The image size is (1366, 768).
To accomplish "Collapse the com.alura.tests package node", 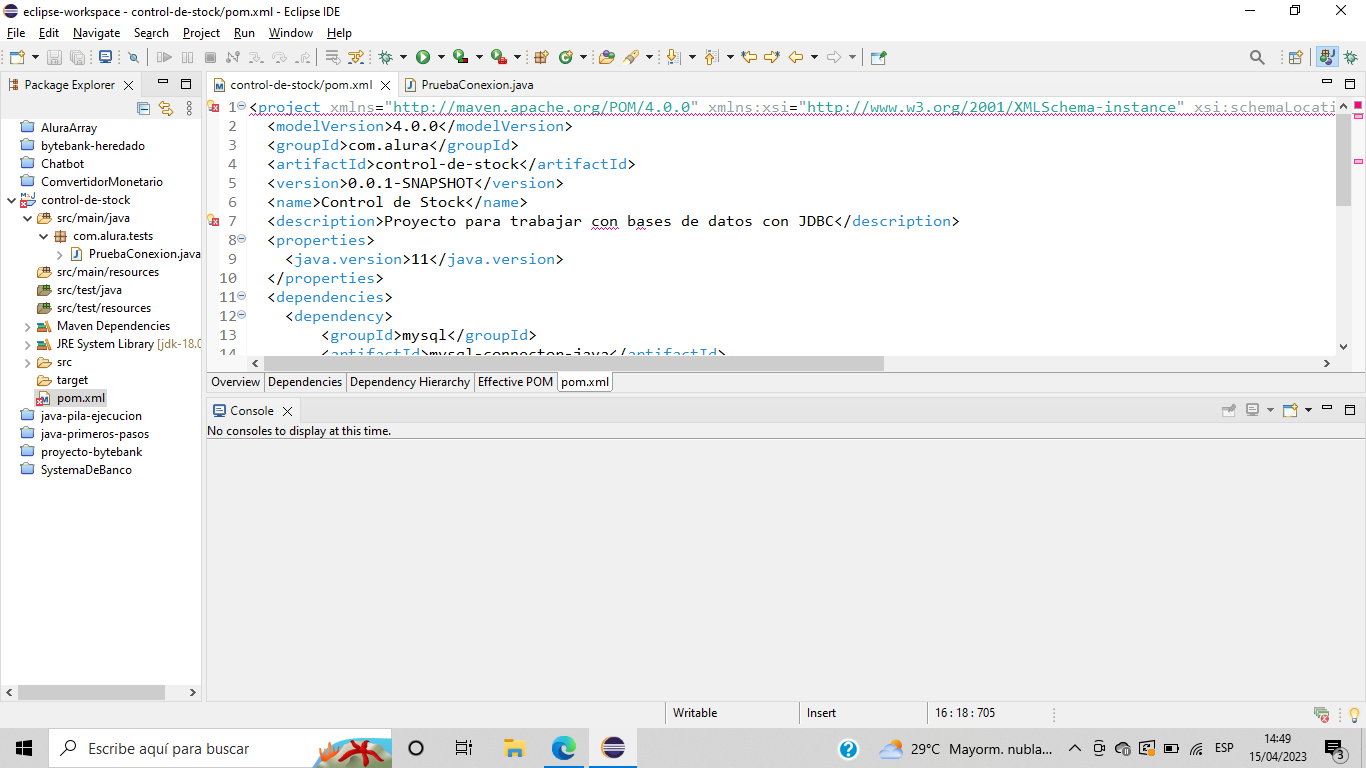I will [x=44, y=236].
